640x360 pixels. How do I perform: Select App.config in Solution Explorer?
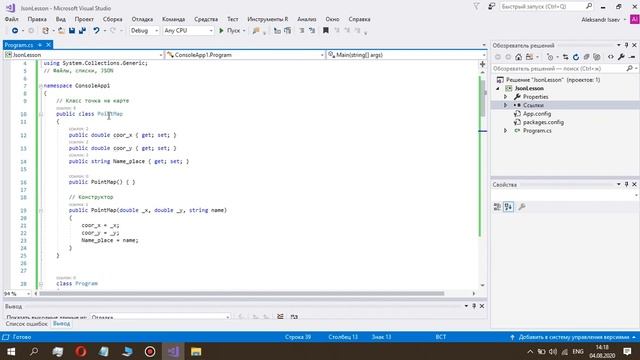[537, 114]
